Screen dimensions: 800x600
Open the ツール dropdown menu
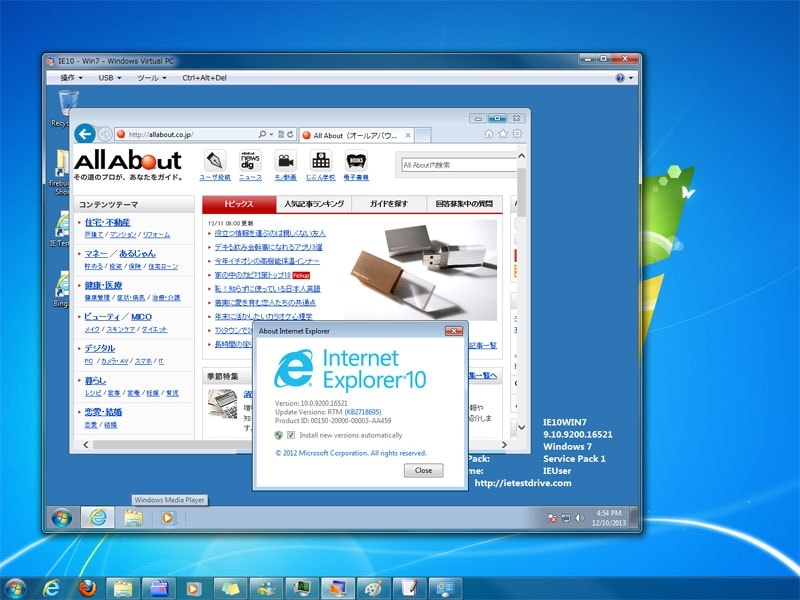coord(151,78)
